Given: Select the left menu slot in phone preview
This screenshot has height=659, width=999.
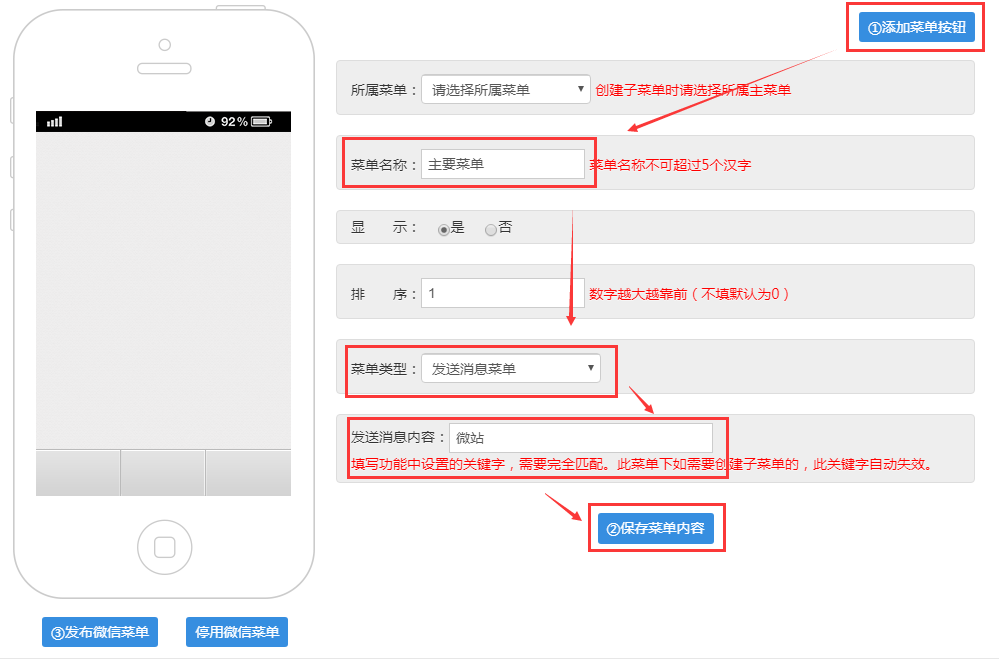Looking at the screenshot, I should point(78,472).
